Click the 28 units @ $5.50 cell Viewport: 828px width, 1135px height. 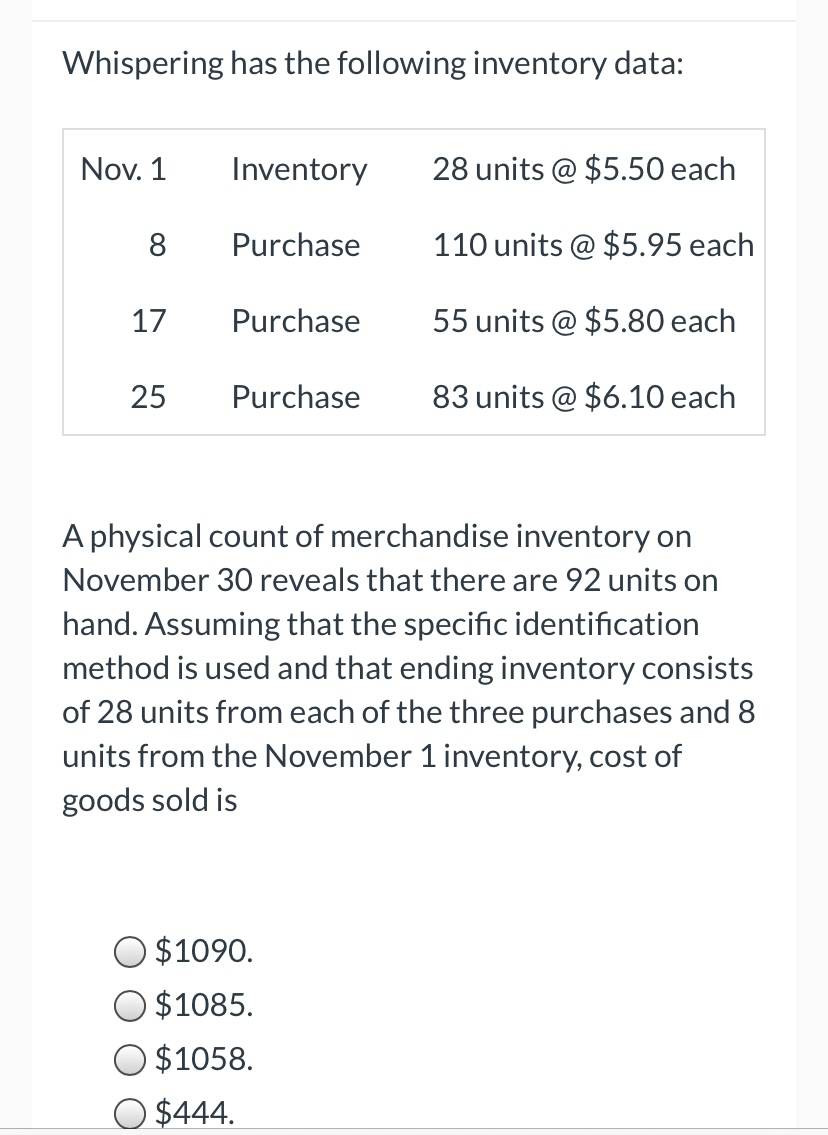(x=584, y=169)
